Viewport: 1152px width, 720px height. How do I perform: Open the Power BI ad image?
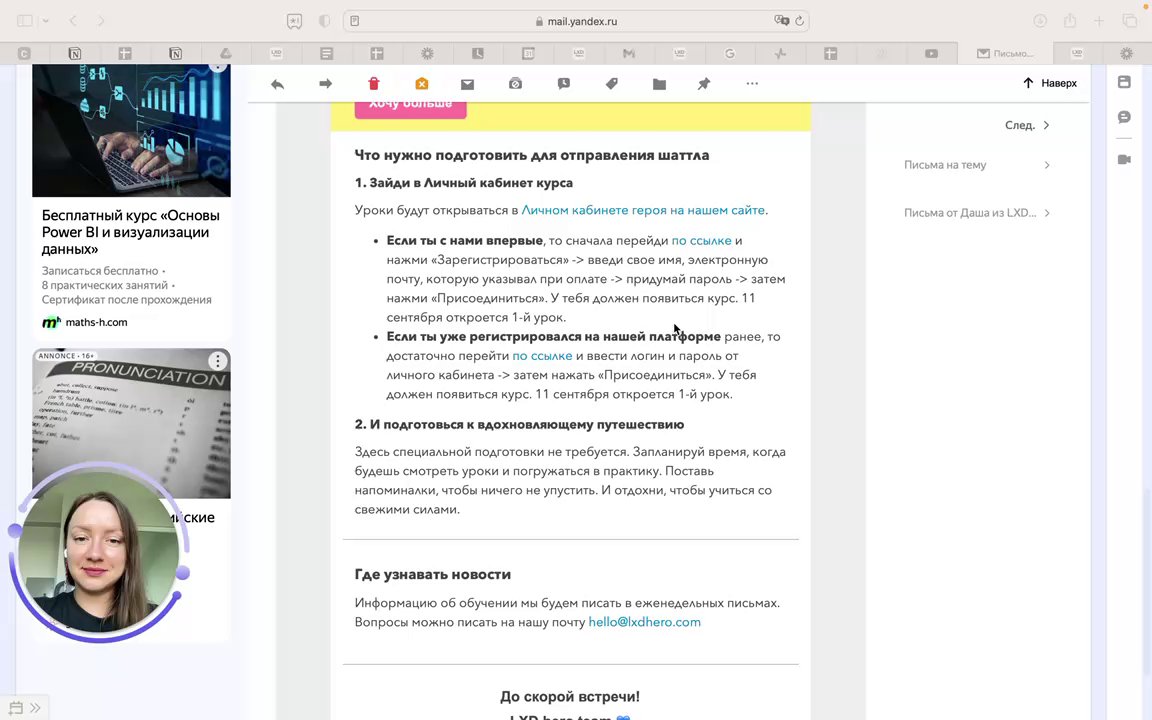pyautogui.click(x=132, y=131)
